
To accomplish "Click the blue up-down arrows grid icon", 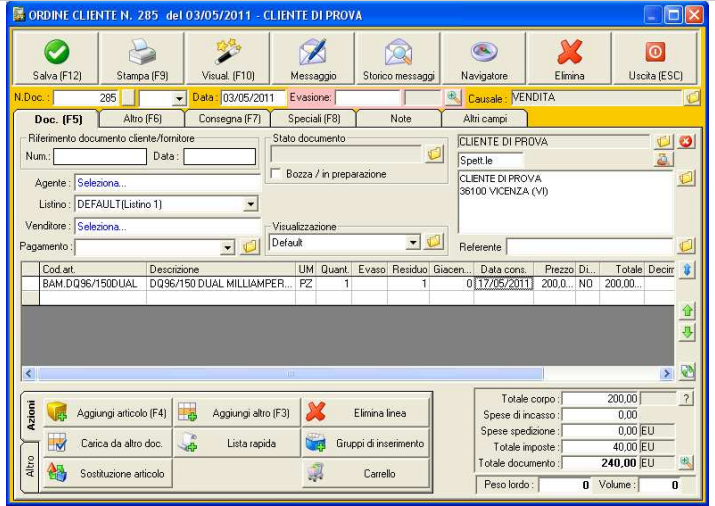I will [x=687, y=270].
